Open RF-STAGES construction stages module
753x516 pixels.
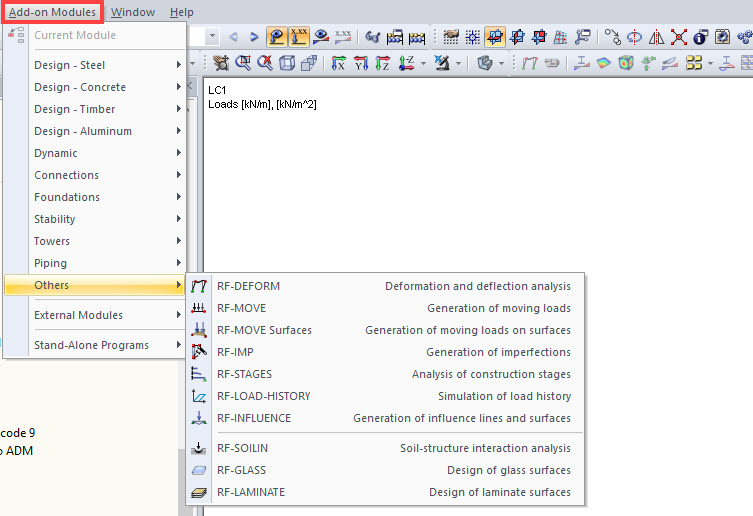385,374
